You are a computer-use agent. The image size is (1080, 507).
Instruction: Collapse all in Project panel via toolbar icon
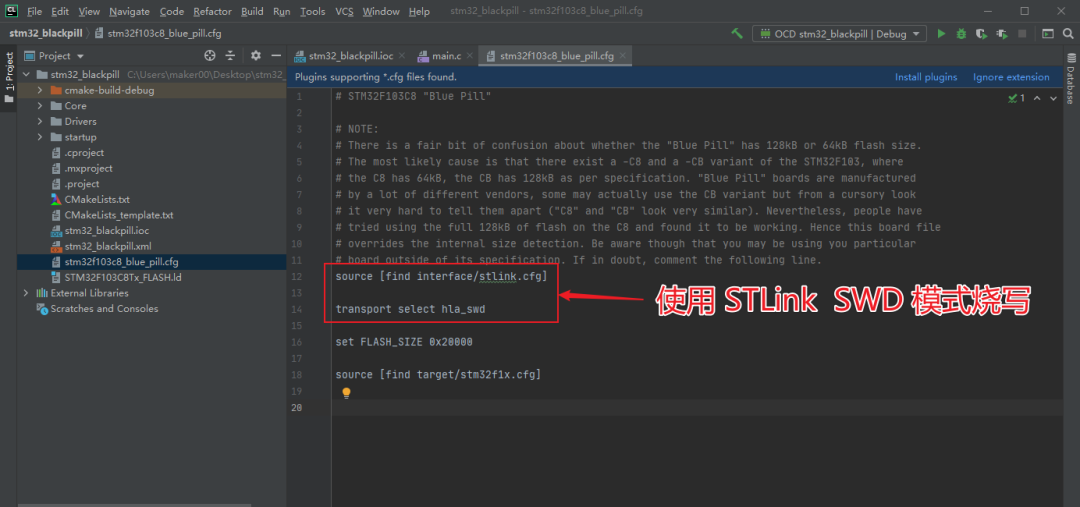(x=230, y=56)
